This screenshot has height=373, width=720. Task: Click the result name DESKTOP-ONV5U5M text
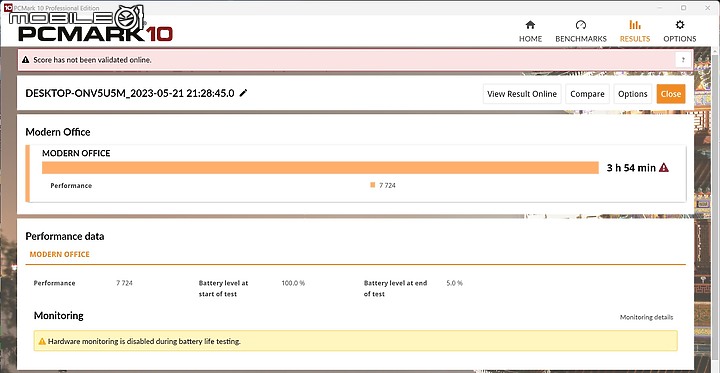[x=130, y=93]
